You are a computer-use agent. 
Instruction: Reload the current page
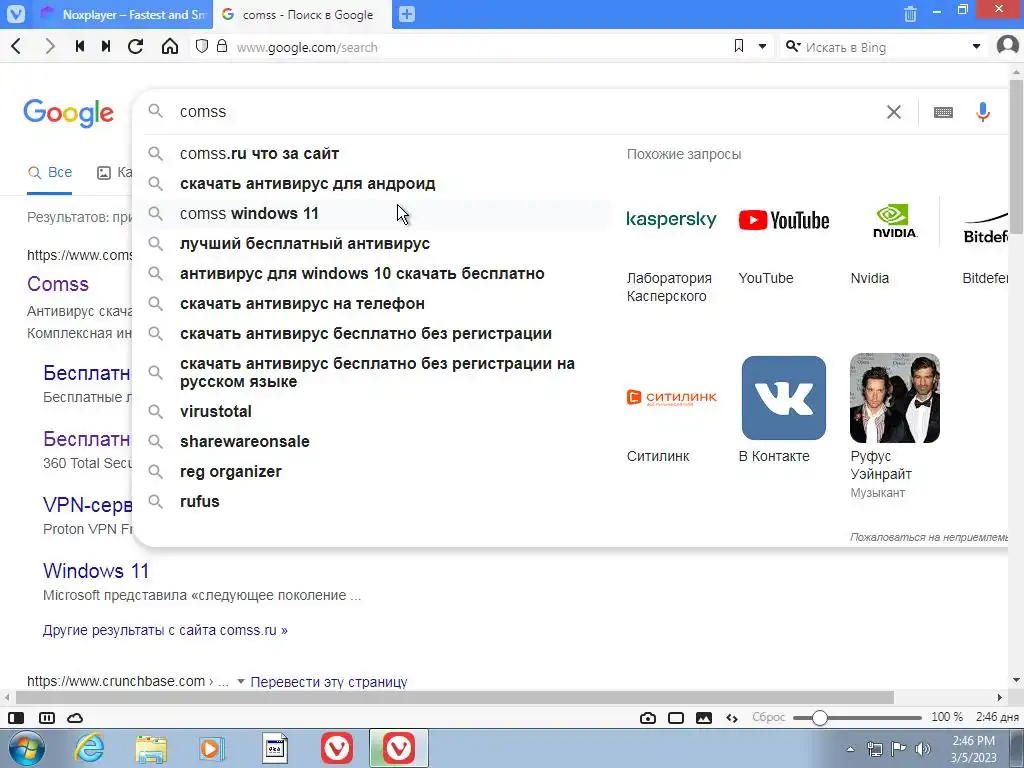pos(135,46)
